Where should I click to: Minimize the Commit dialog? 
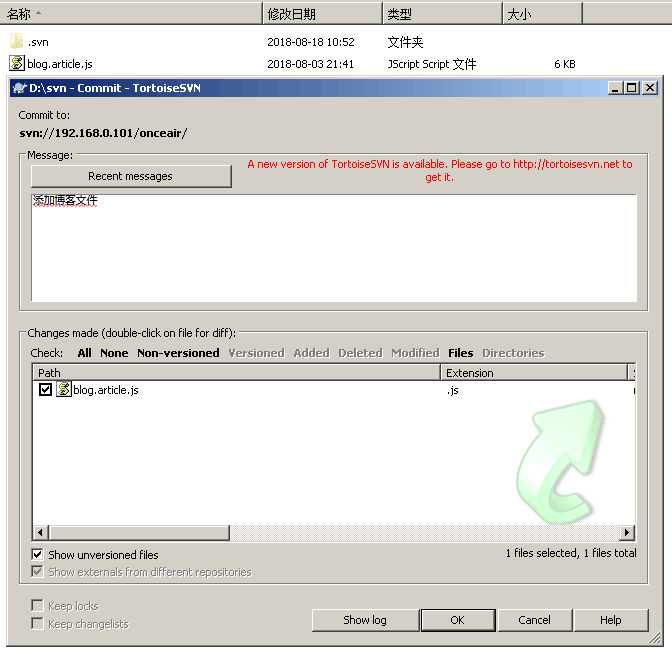(615, 88)
